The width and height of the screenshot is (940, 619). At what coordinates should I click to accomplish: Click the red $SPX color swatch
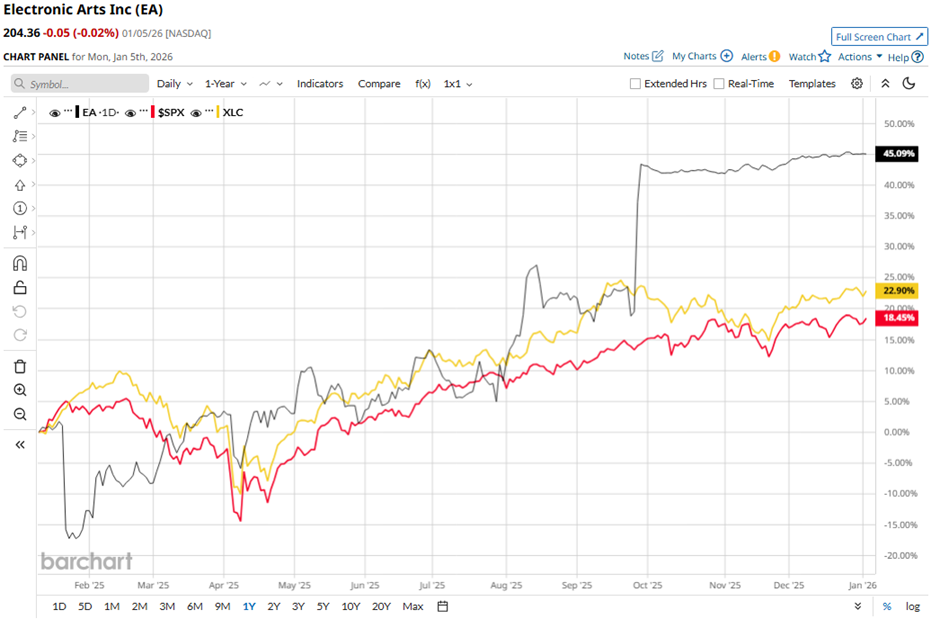click(153, 112)
